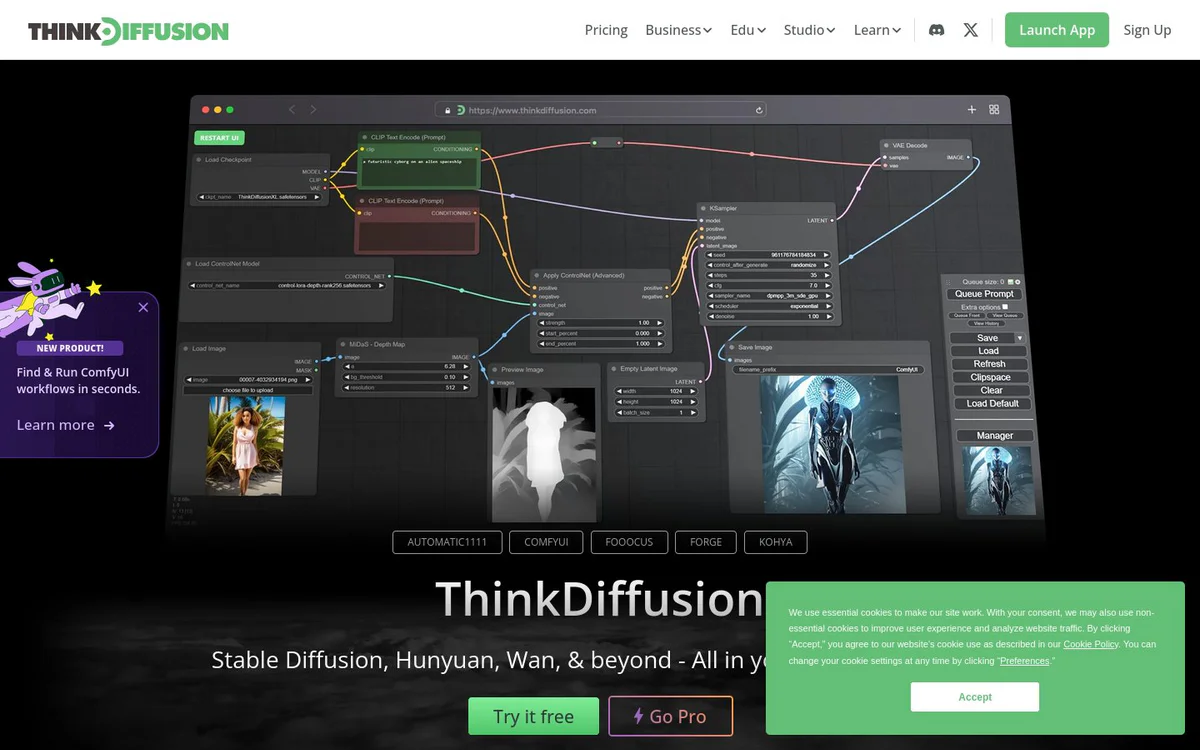1200x750 pixels.
Task: Expand the Business menu
Action: point(679,30)
